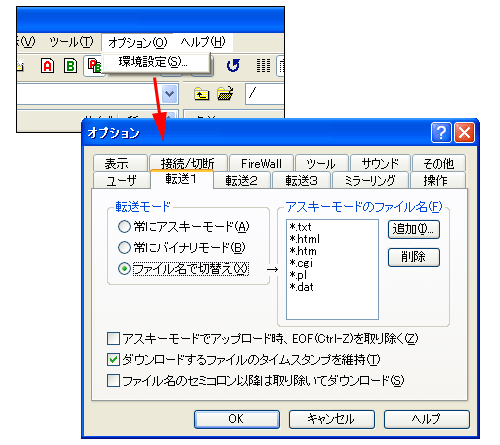Select the 常にバイナリモード radio button

coord(124,247)
